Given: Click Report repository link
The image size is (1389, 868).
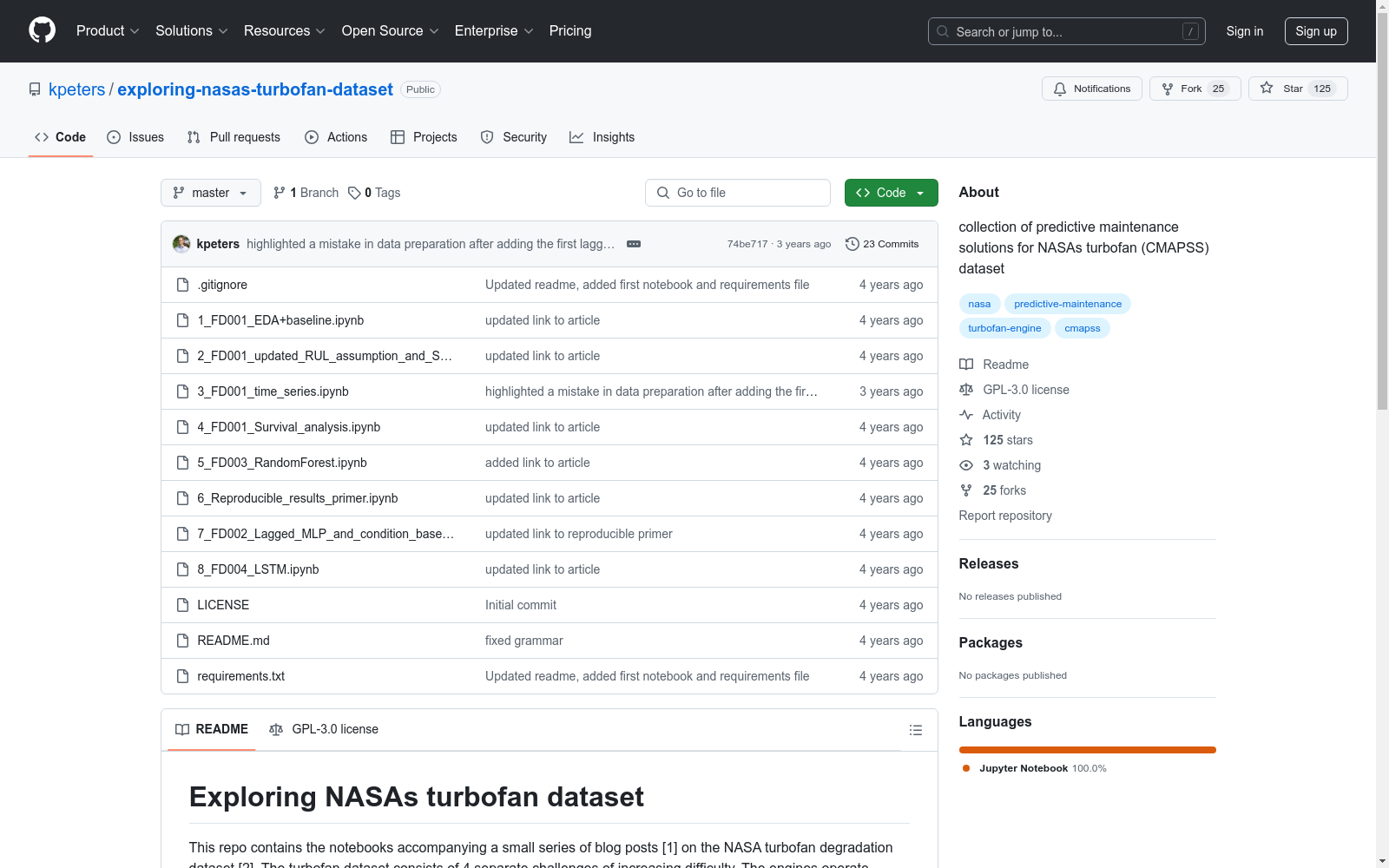Looking at the screenshot, I should pyautogui.click(x=1005, y=516).
